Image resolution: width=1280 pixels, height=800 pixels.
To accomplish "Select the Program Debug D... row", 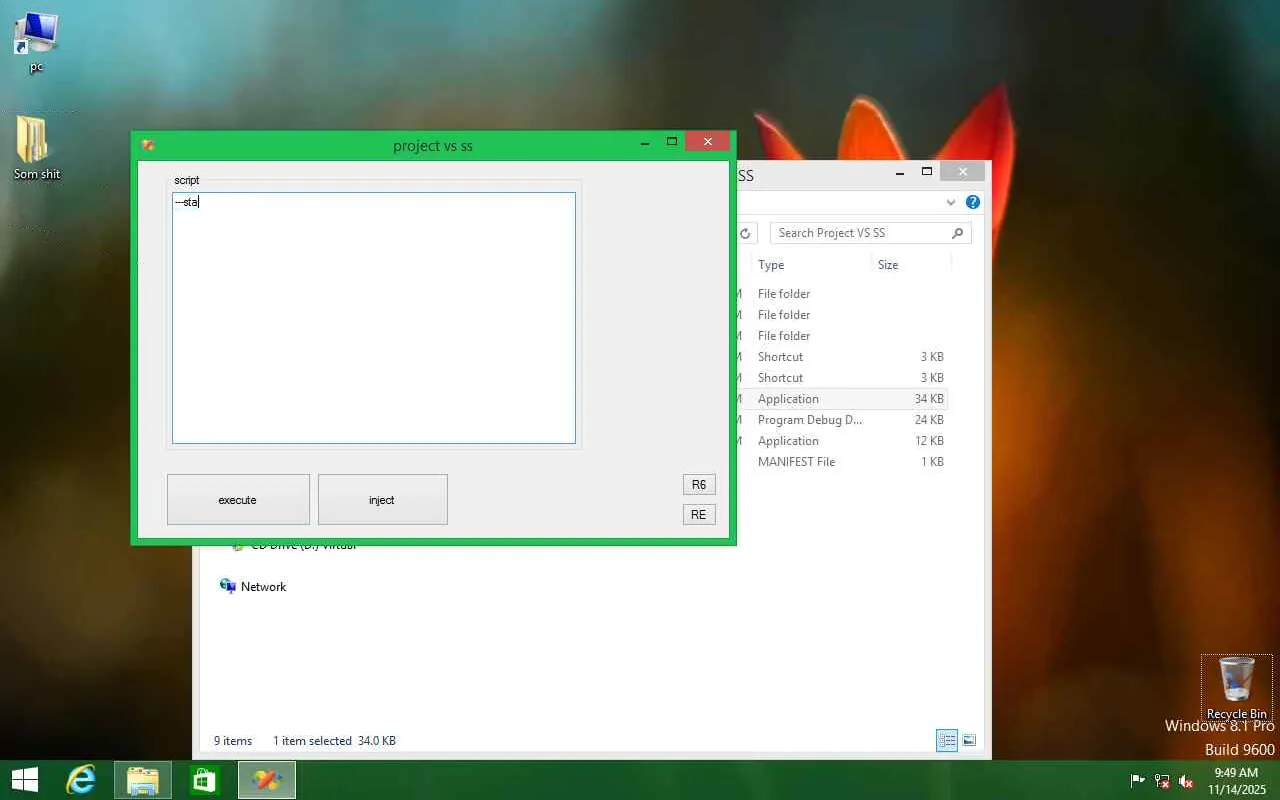I will point(840,420).
